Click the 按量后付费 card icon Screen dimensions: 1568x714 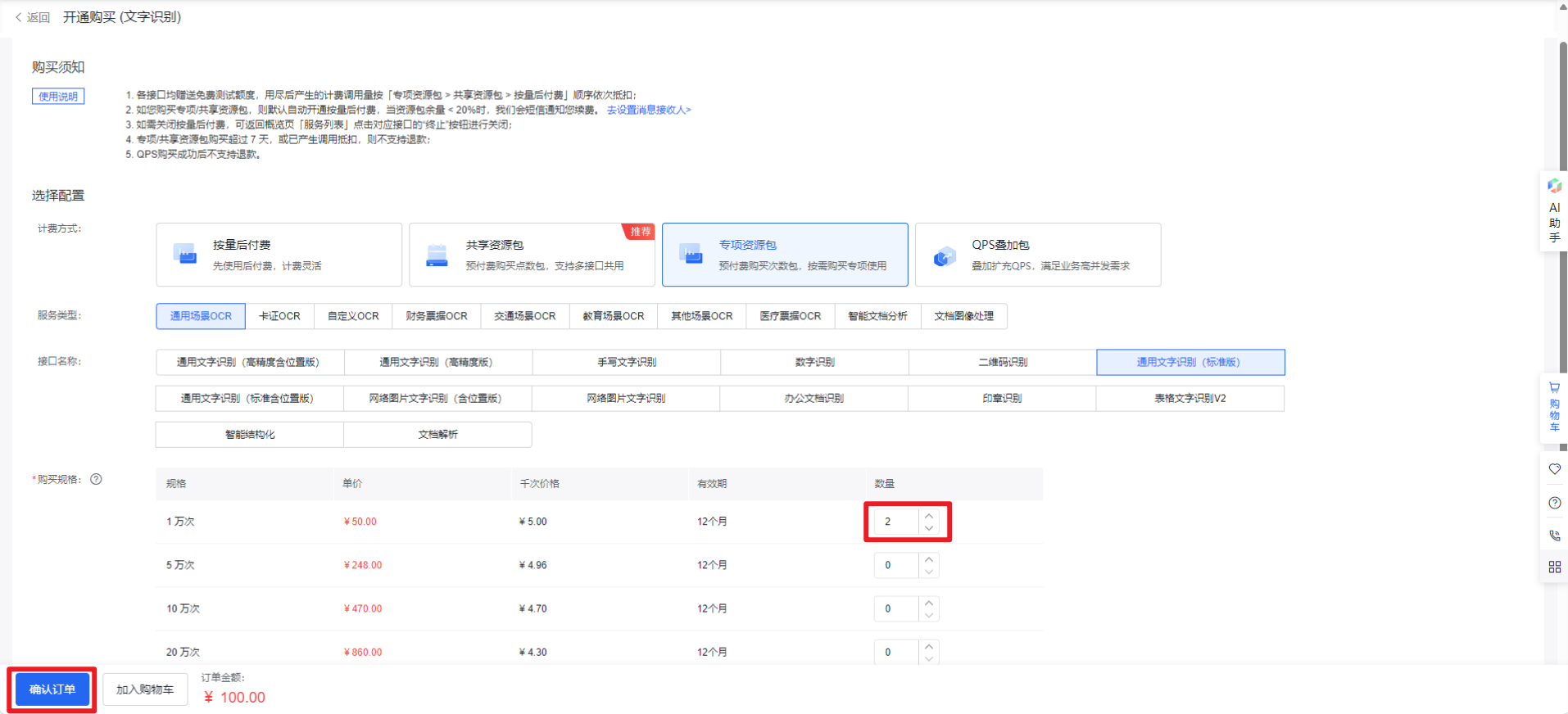click(x=184, y=255)
